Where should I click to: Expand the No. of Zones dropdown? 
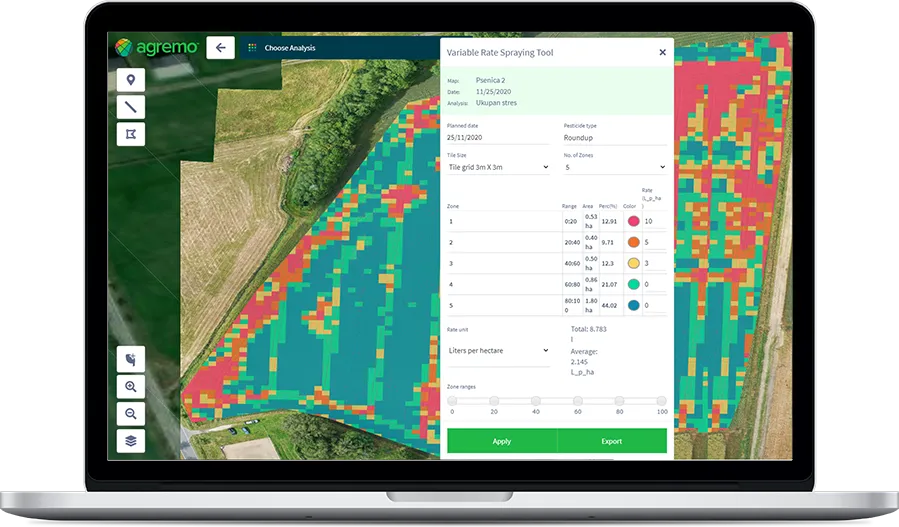pos(615,167)
